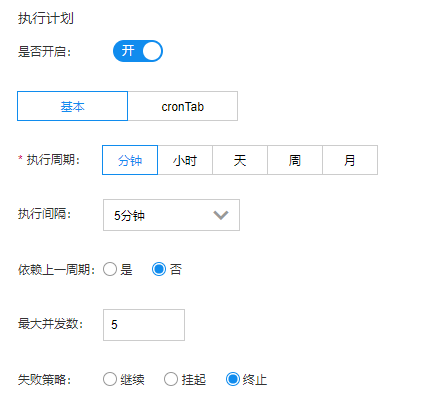
Task: Choose the 周 cycle option
Action: pos(295,160)
